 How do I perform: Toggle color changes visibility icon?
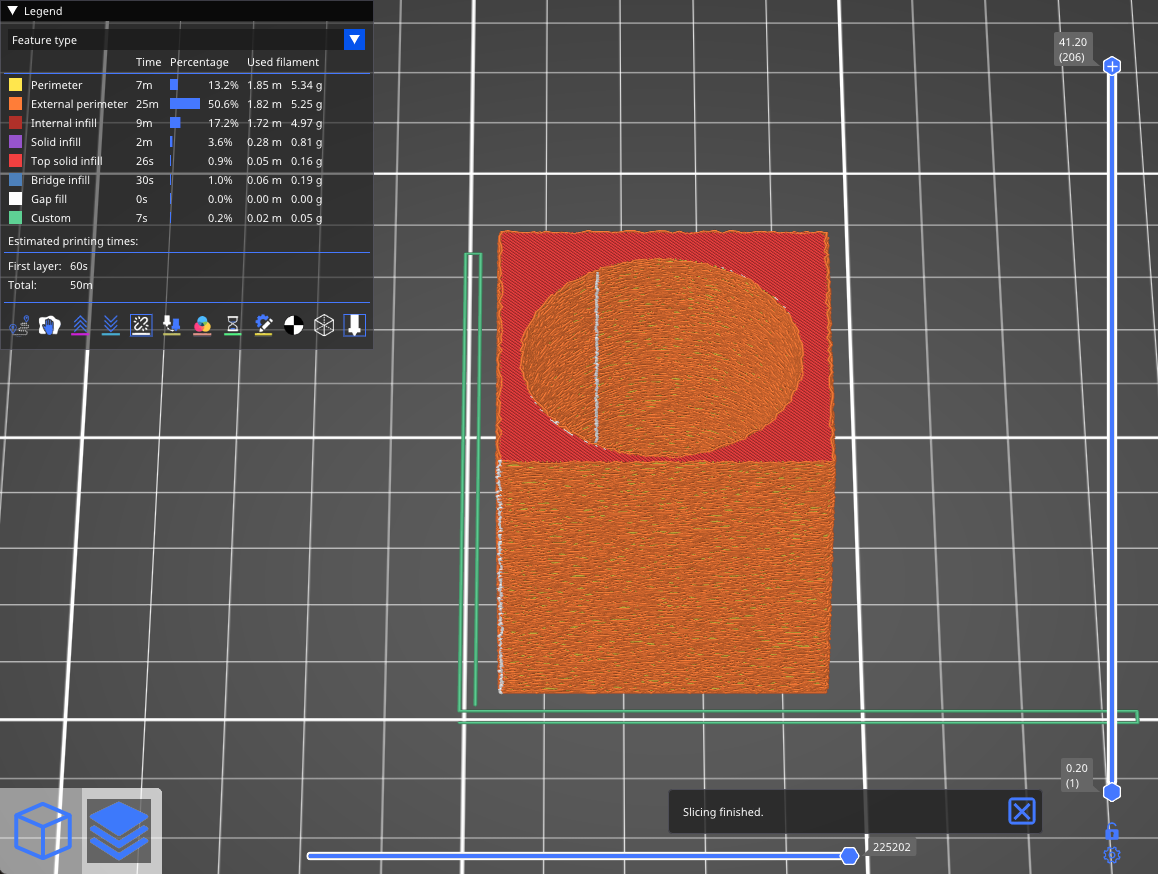202,325
